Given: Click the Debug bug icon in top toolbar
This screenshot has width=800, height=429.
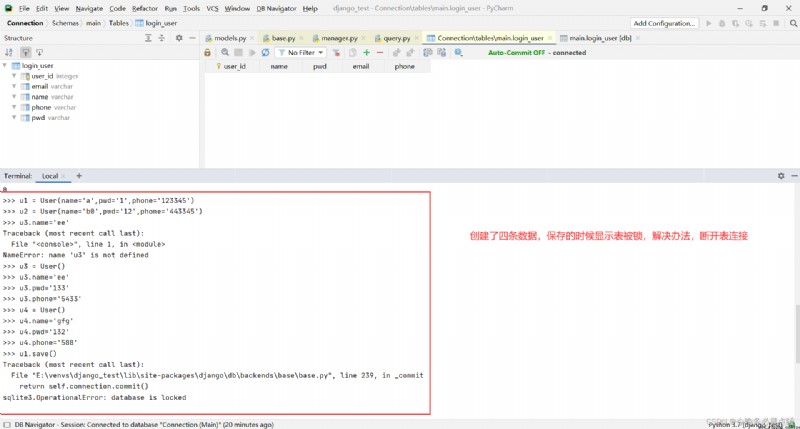Looking at the screenshot, I should (x=722, y=23).
